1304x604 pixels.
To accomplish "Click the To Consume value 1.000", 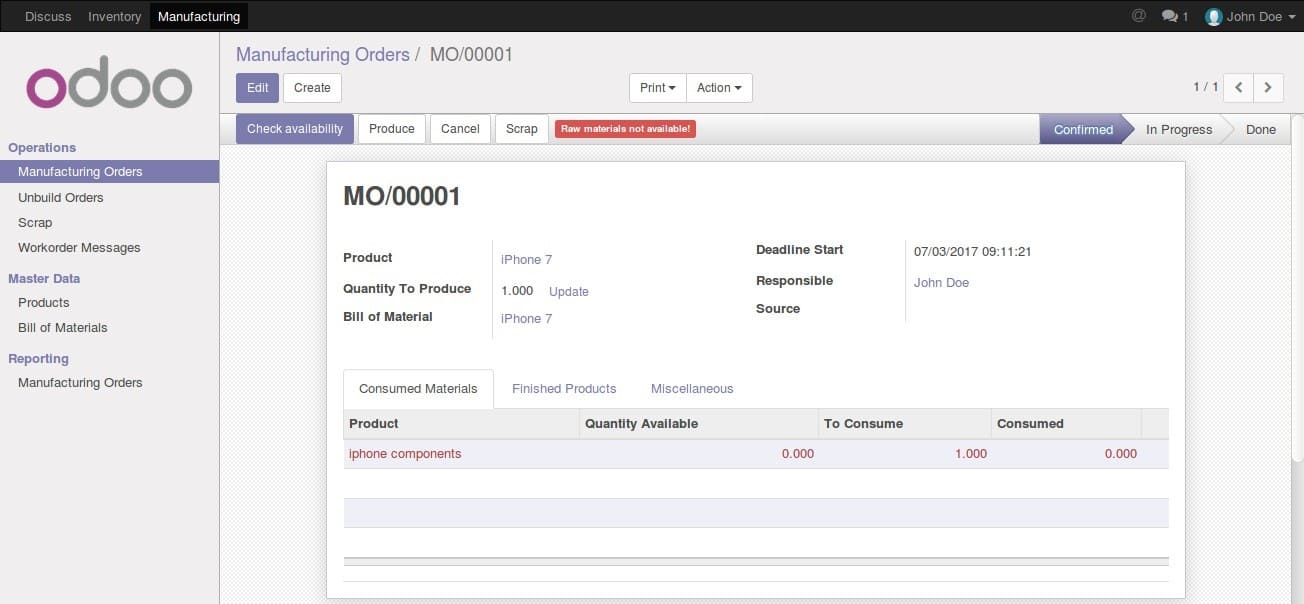I will coord(971,454).
